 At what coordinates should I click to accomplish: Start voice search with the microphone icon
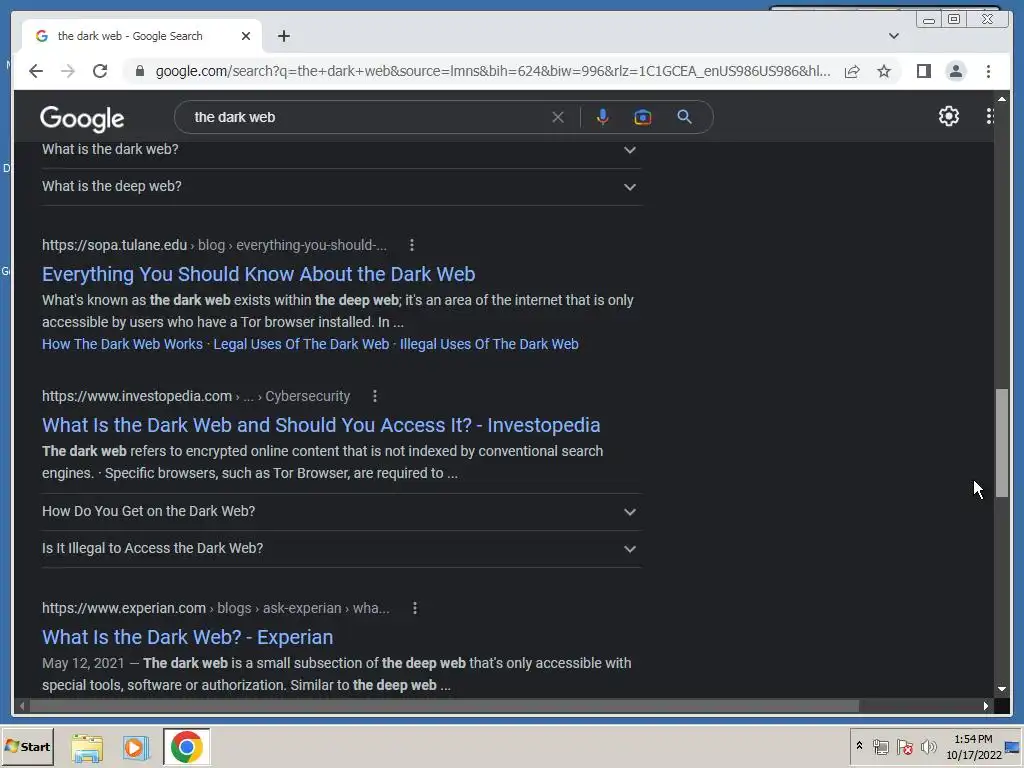point(602,118)
